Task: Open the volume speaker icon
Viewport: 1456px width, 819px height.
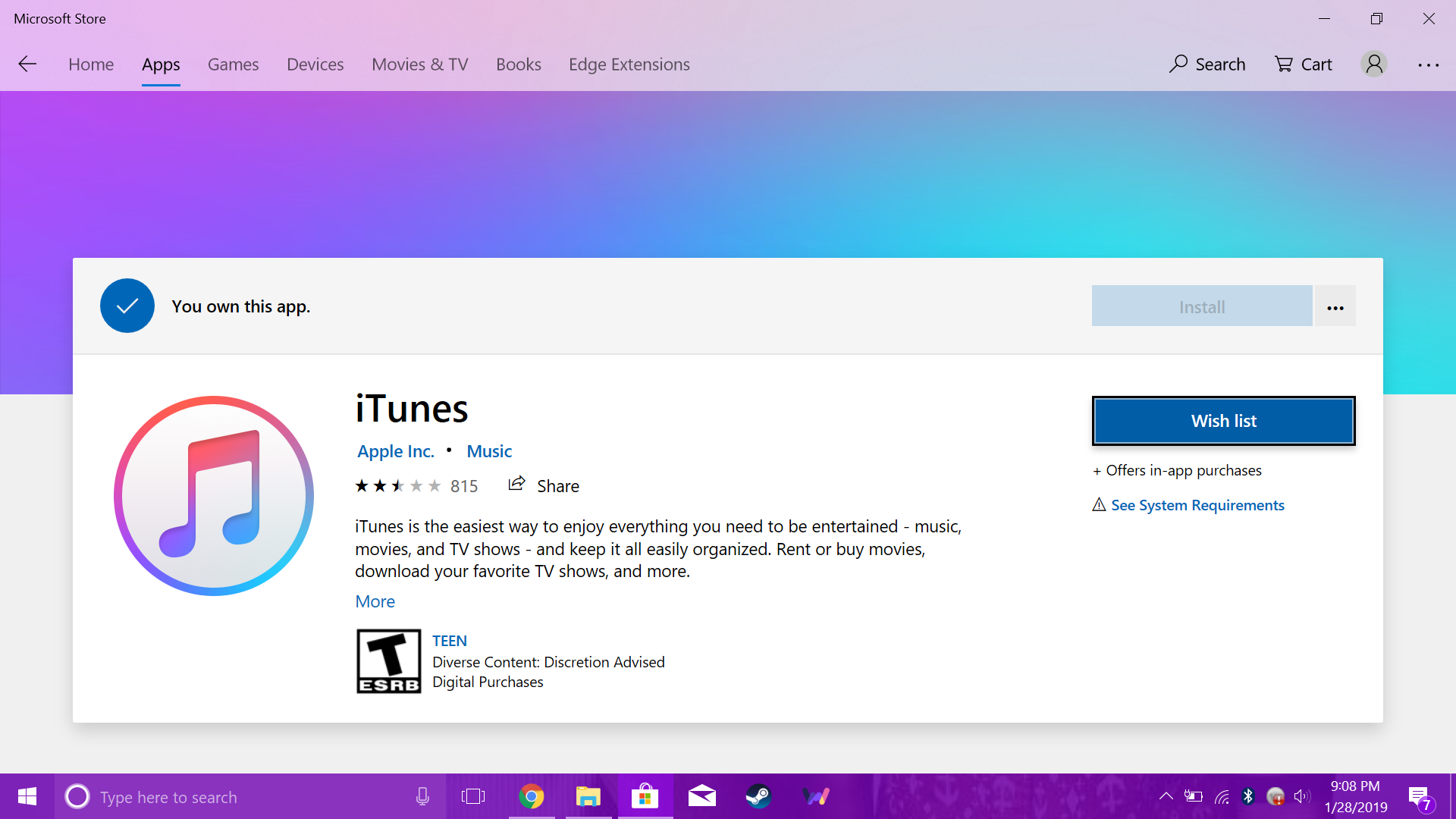Action: tap(1302, 796)
